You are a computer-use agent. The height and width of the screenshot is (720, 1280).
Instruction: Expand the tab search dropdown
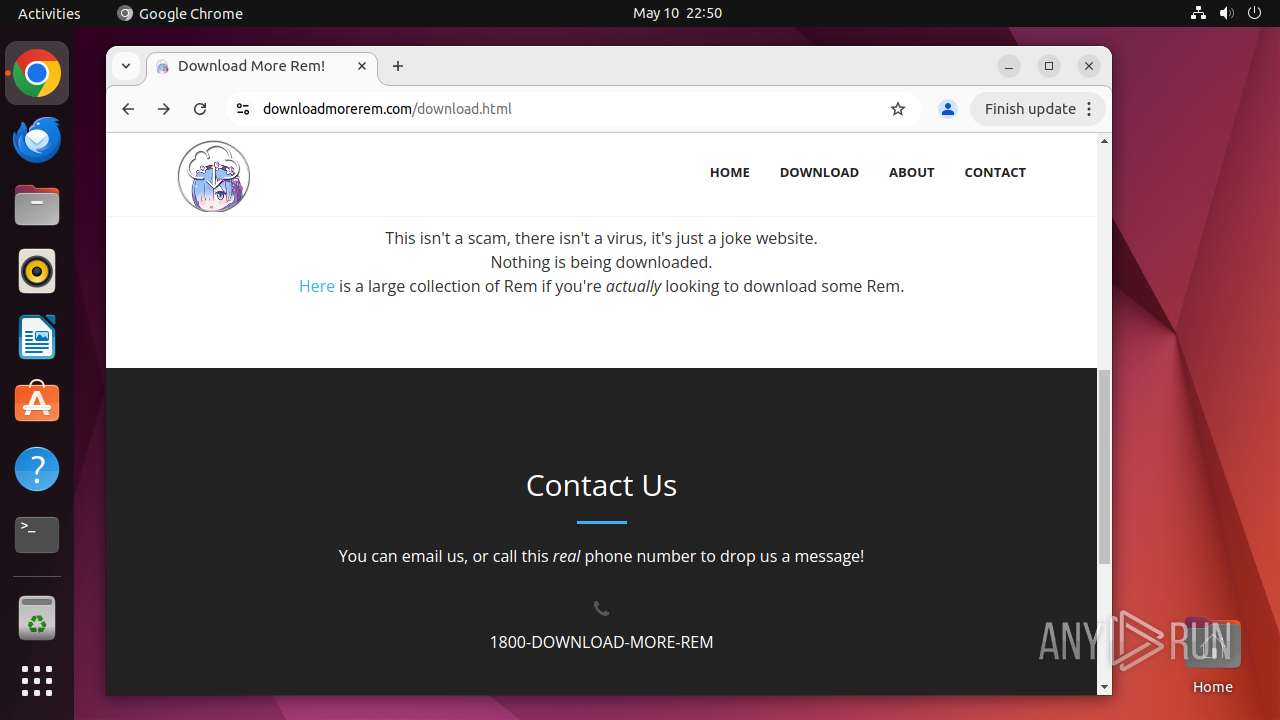click(126, 66)
